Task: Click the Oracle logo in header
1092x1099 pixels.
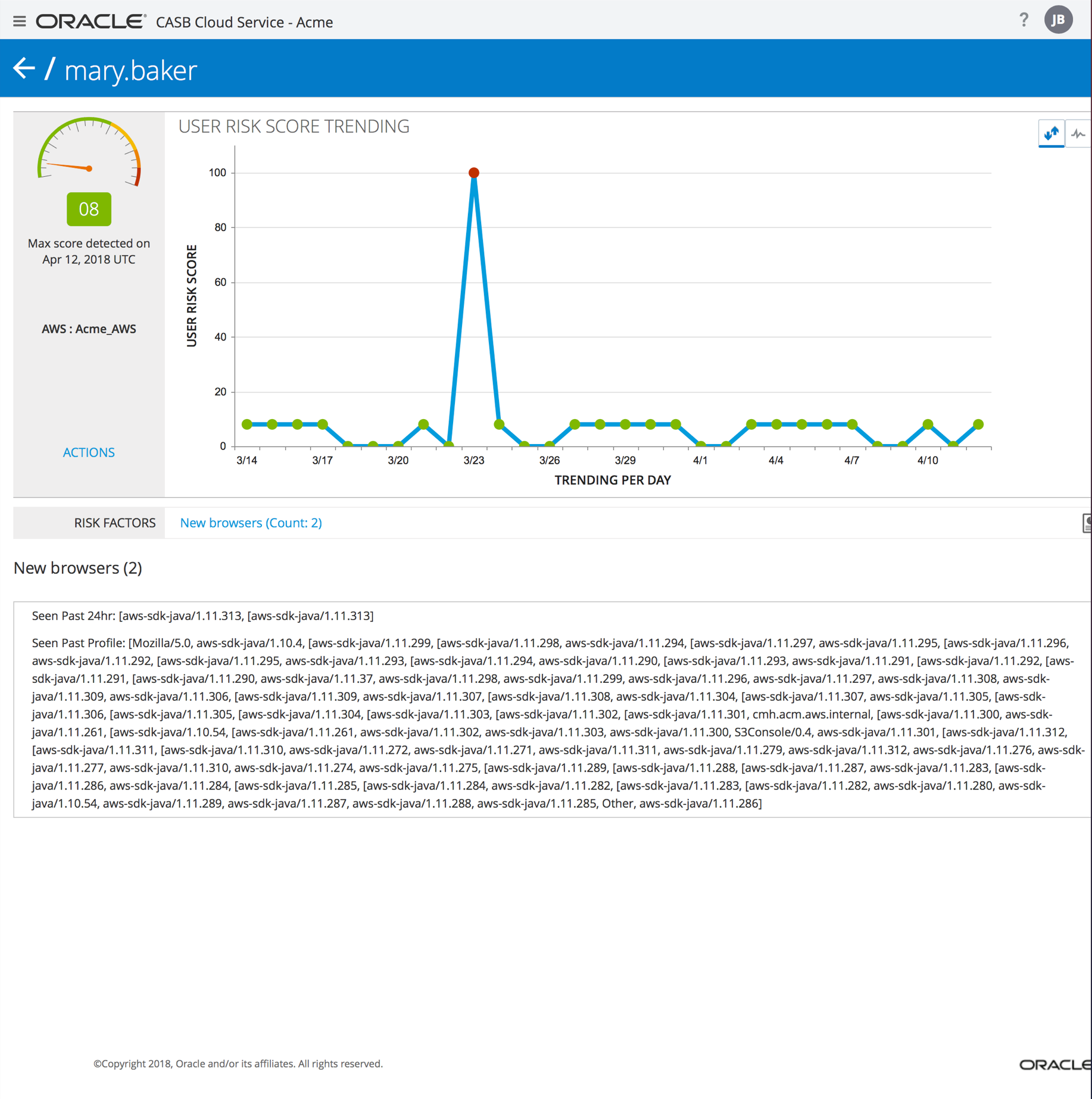Action: pos(91,21)
